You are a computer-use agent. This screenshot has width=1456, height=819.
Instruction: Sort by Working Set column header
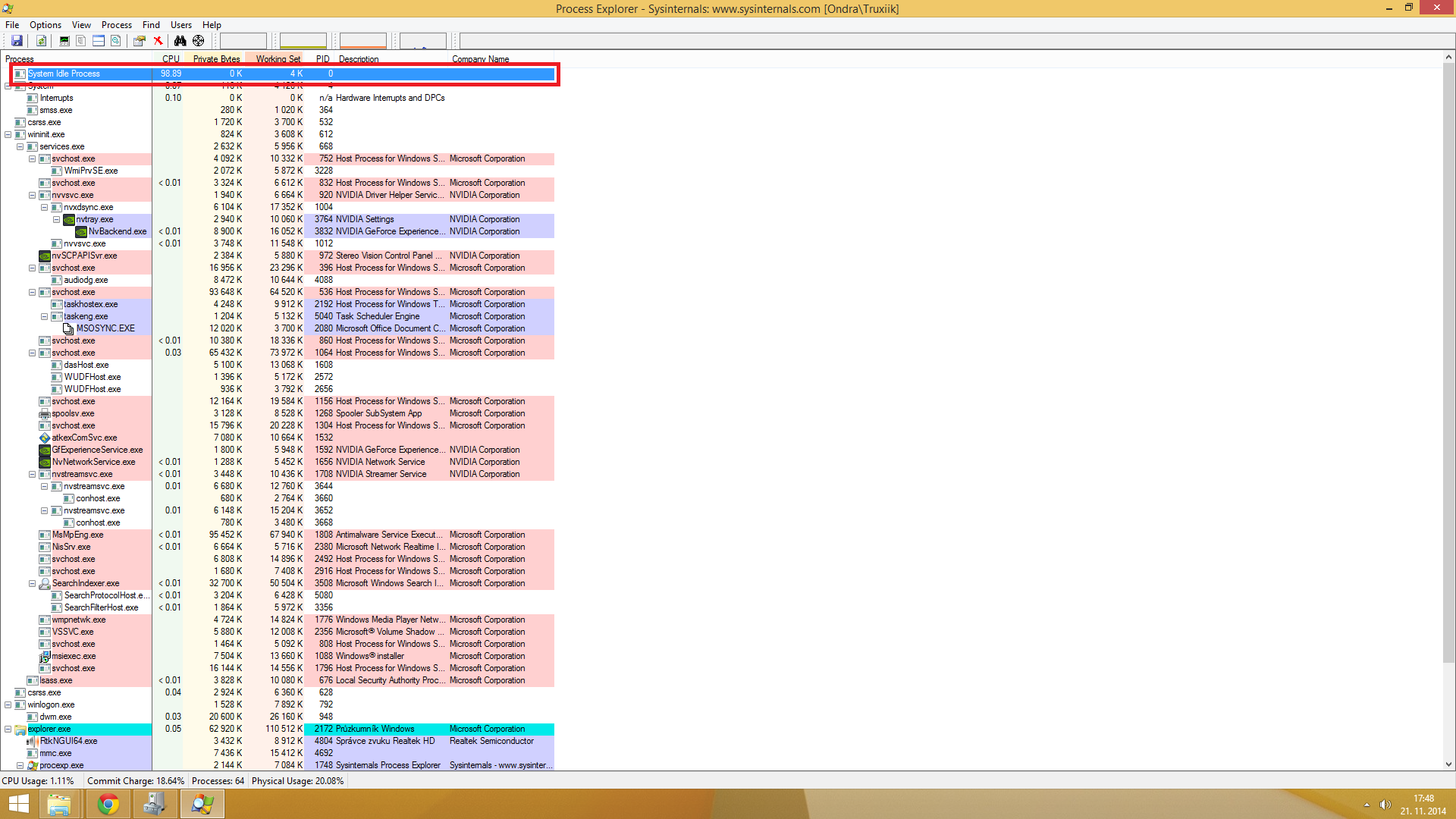278,58
